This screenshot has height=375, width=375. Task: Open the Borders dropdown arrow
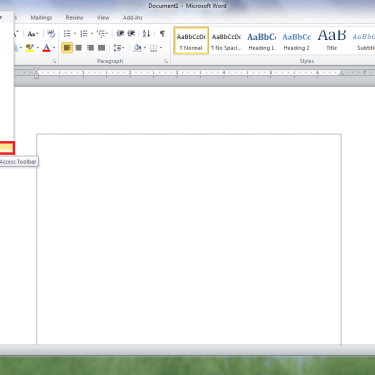pyautogui.click(x=161, y=48)
